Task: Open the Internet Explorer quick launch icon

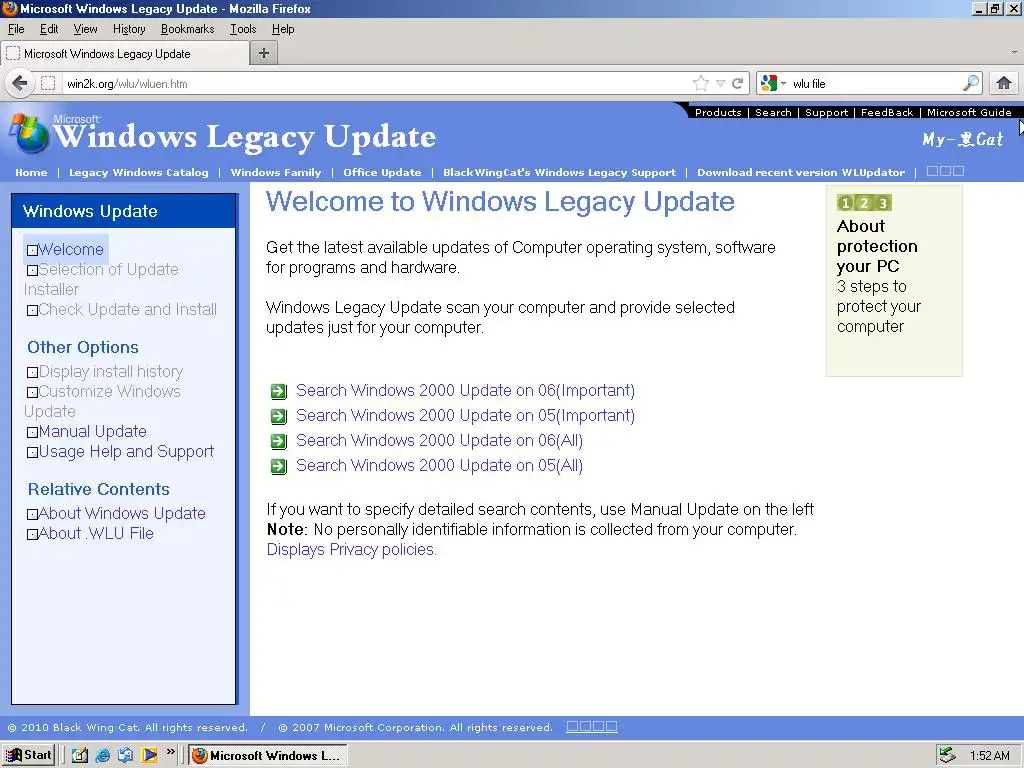Action: click(103, 756)
